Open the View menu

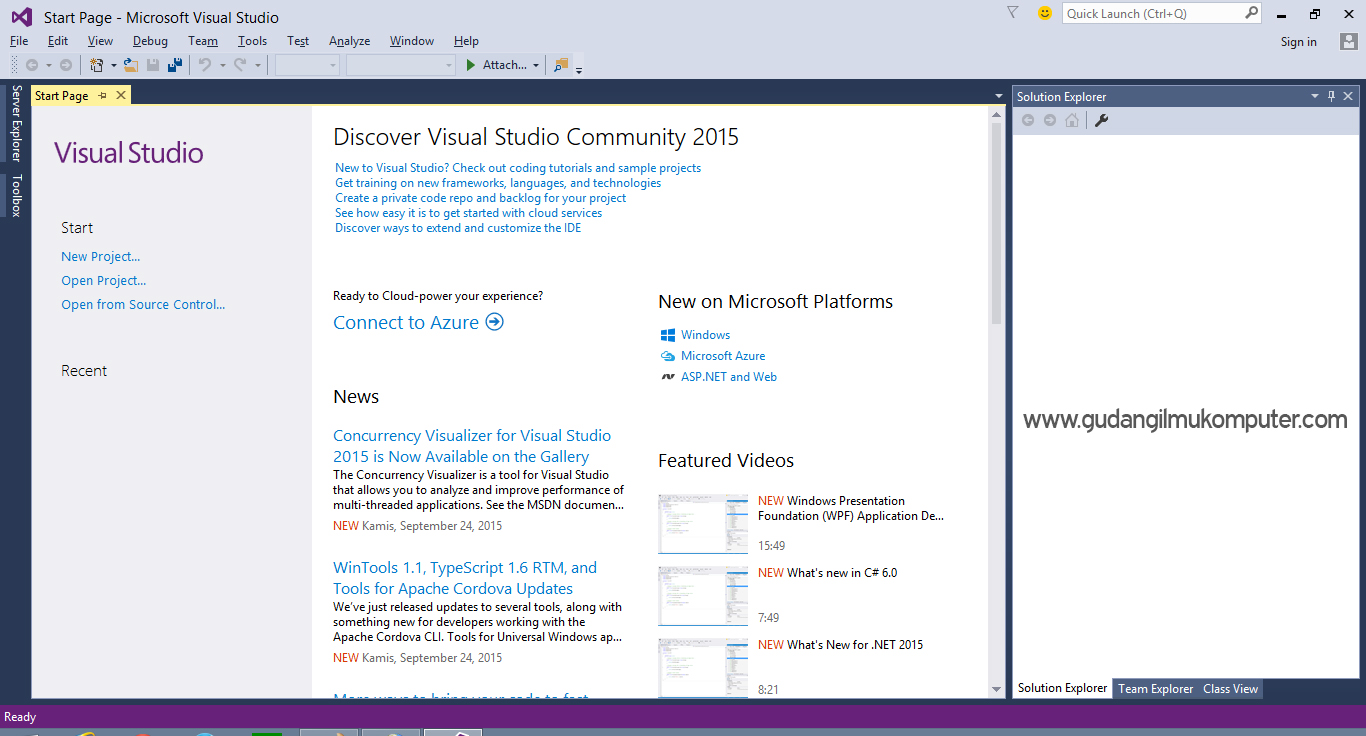pyautogui.click(x=100, y=41)
